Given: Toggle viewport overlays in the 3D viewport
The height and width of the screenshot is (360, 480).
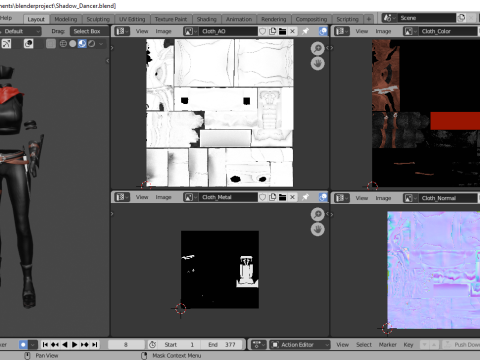Looking at the screenshot, I should 28,44.
